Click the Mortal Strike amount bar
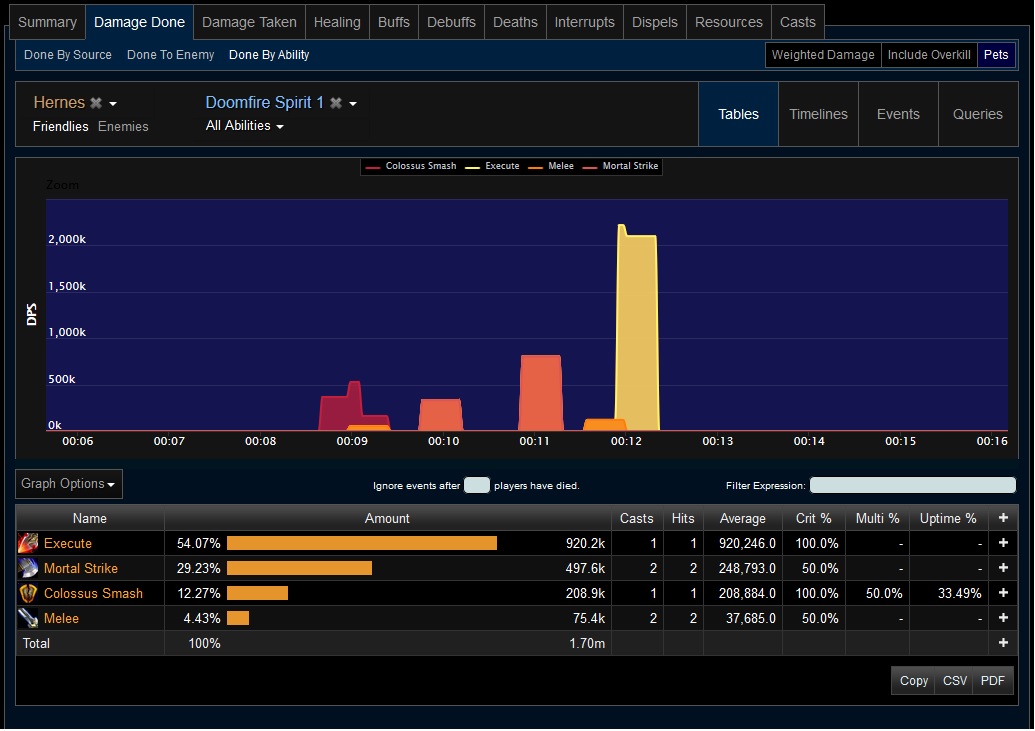1035x731 pixels. pyautogui.click(x=300, y=568)
